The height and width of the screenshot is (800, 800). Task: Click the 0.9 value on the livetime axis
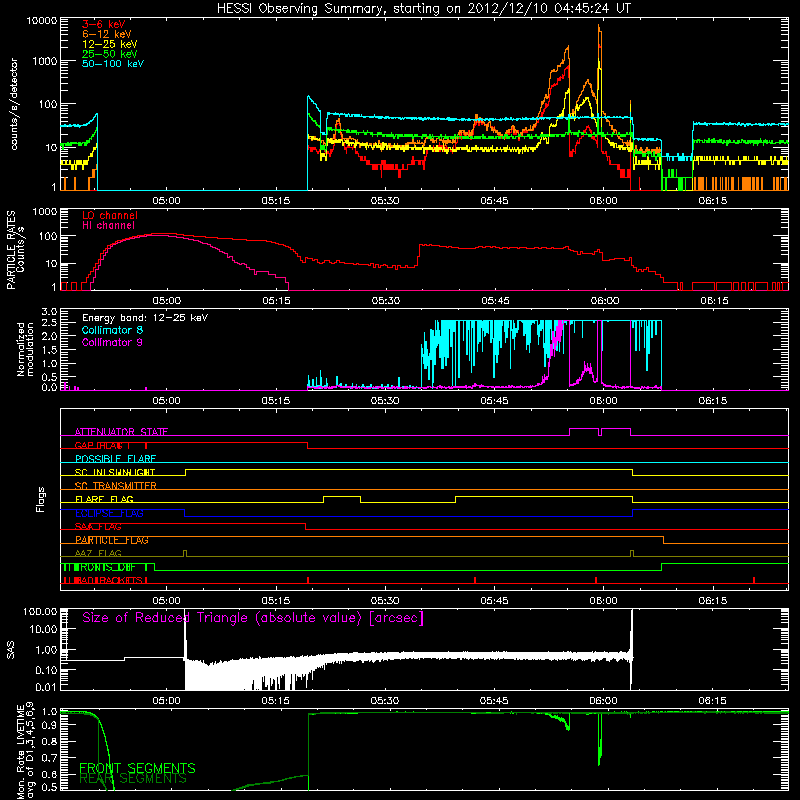click(x=49, y=726)
